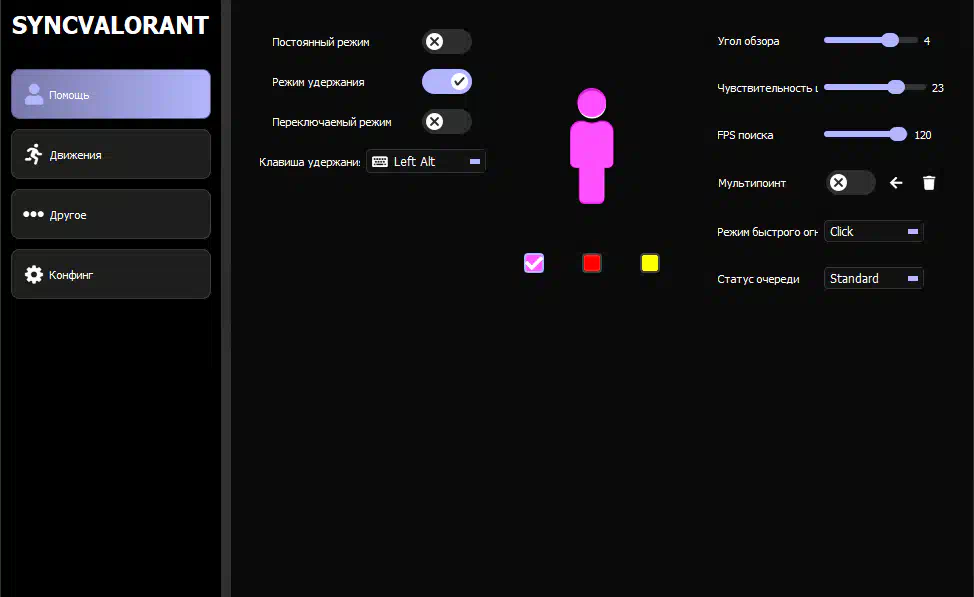Click the gear icon beside Конфинг
This screenshot has height=597, width=974.
coord(34,274)
